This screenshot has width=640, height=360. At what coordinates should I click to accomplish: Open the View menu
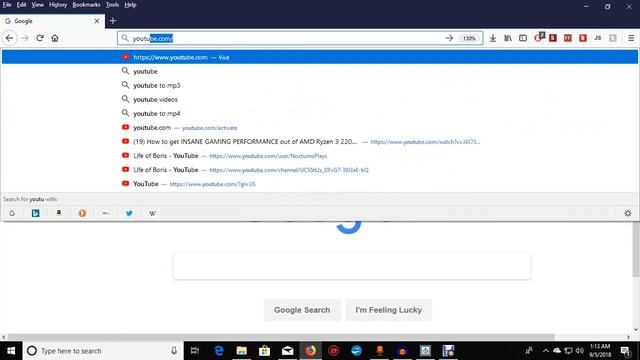click(x=38, y=5)
